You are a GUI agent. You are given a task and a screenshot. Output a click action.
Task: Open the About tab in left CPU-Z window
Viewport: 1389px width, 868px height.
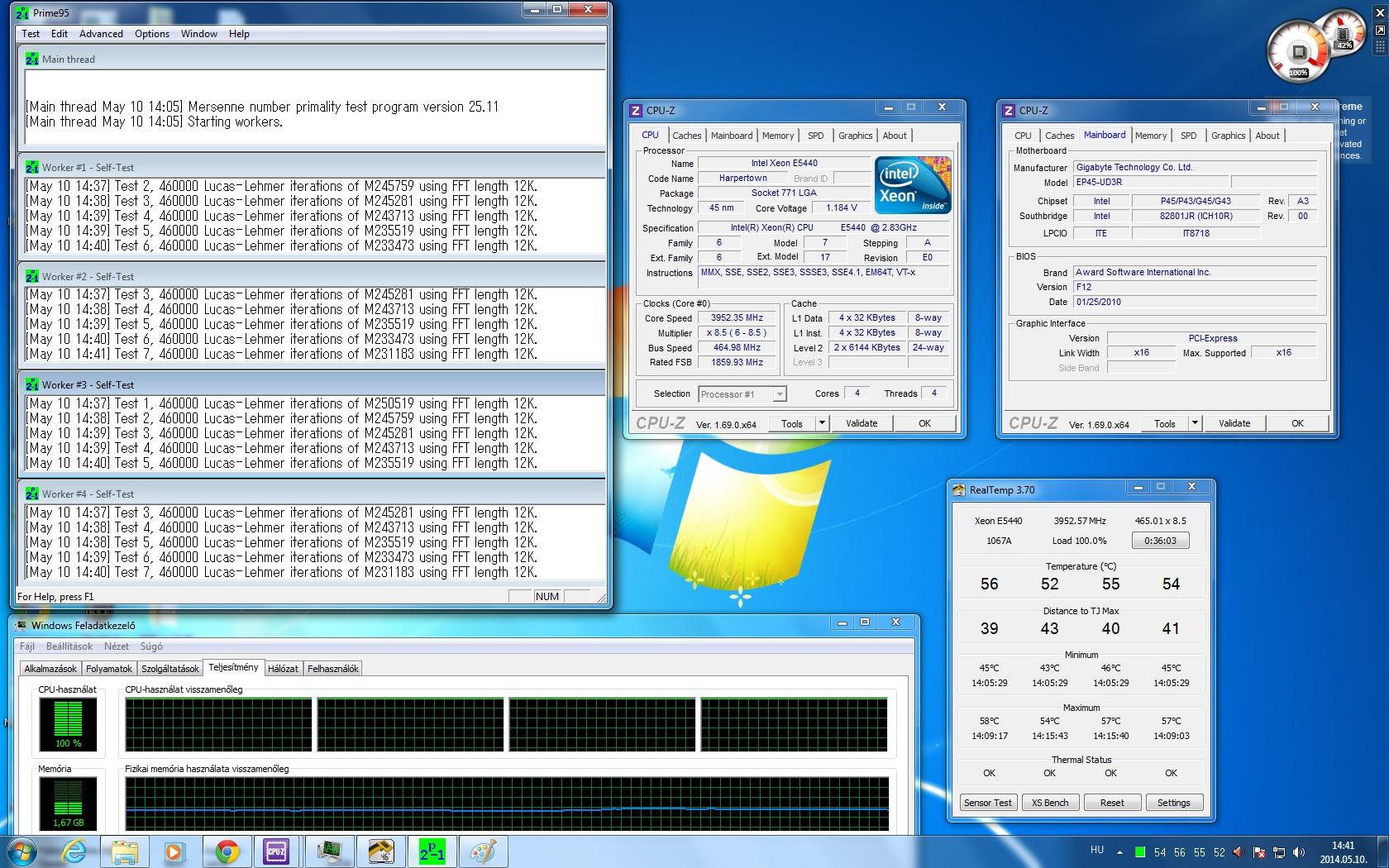click(x=895, y=136)
